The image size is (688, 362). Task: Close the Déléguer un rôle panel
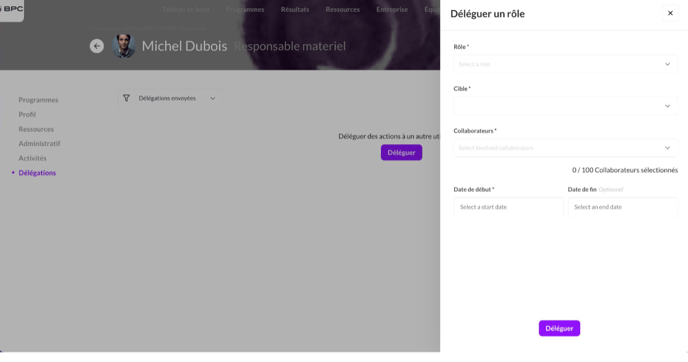click(670, 13)
